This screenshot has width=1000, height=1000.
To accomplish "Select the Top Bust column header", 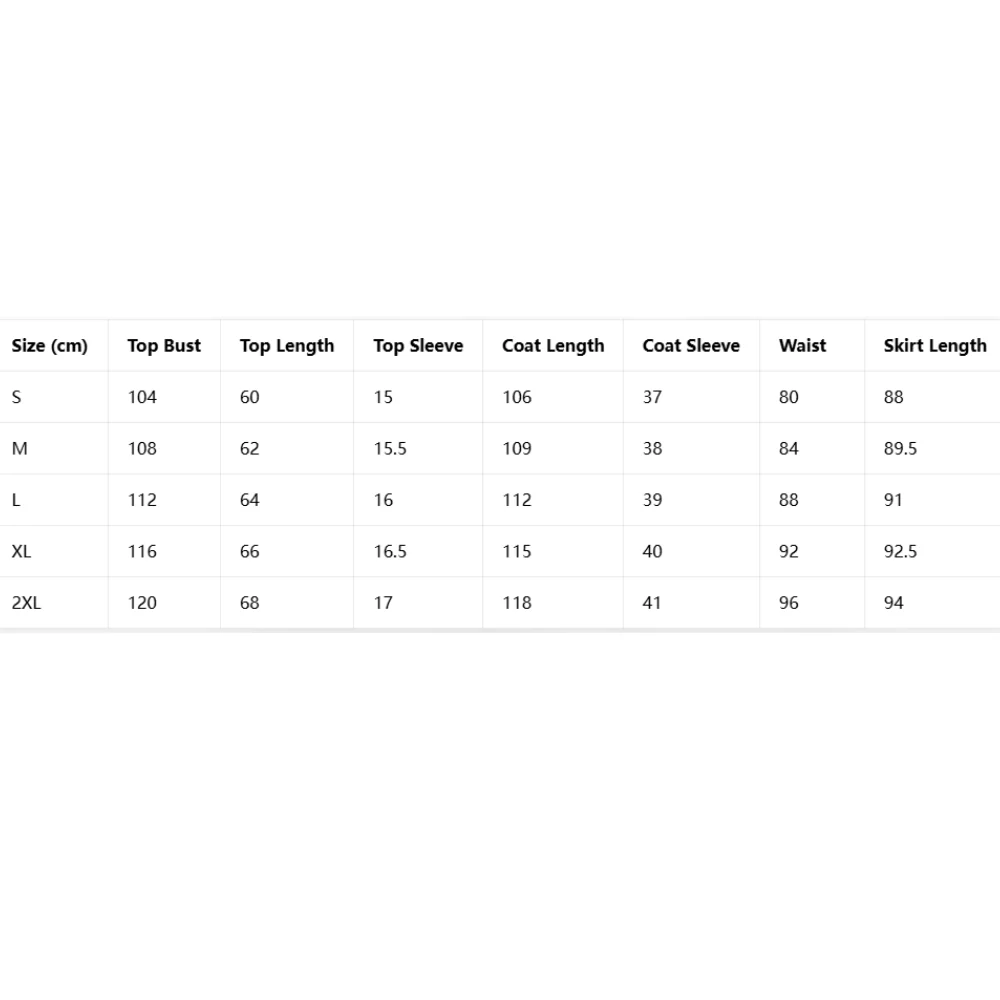I will pyautogui.click(x=164, y=346).
